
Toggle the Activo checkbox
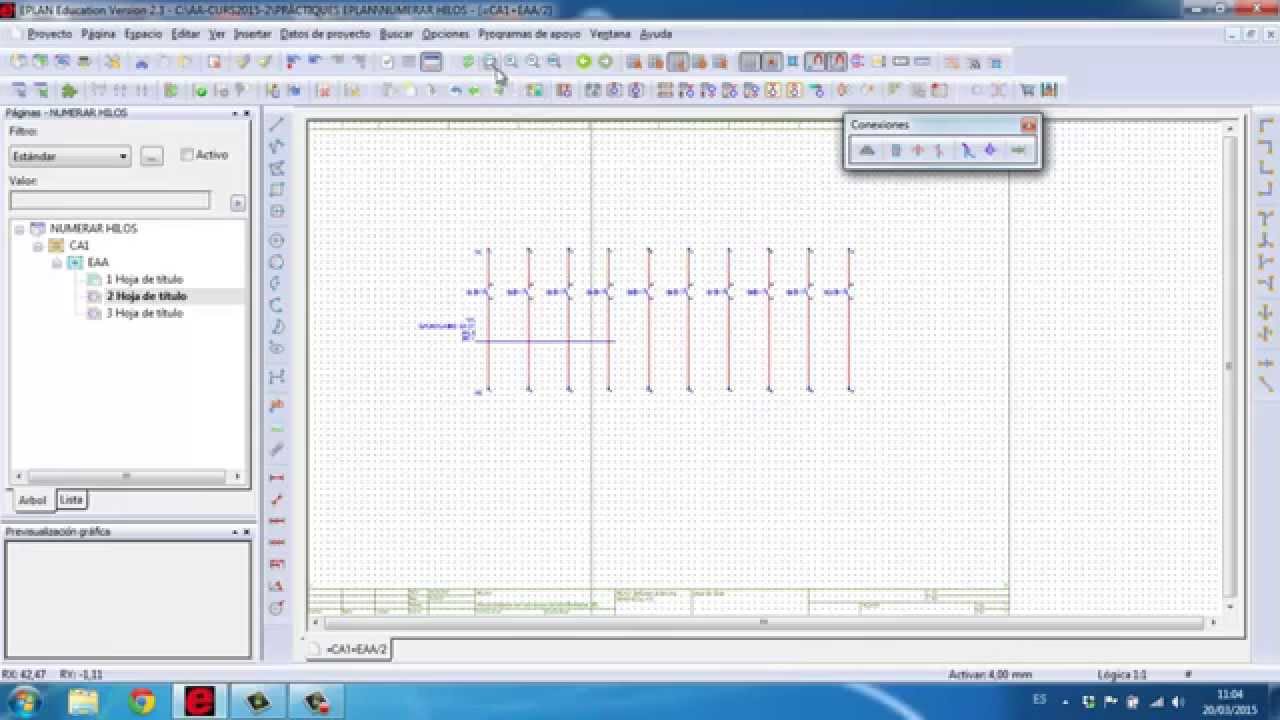pos(187,155)
